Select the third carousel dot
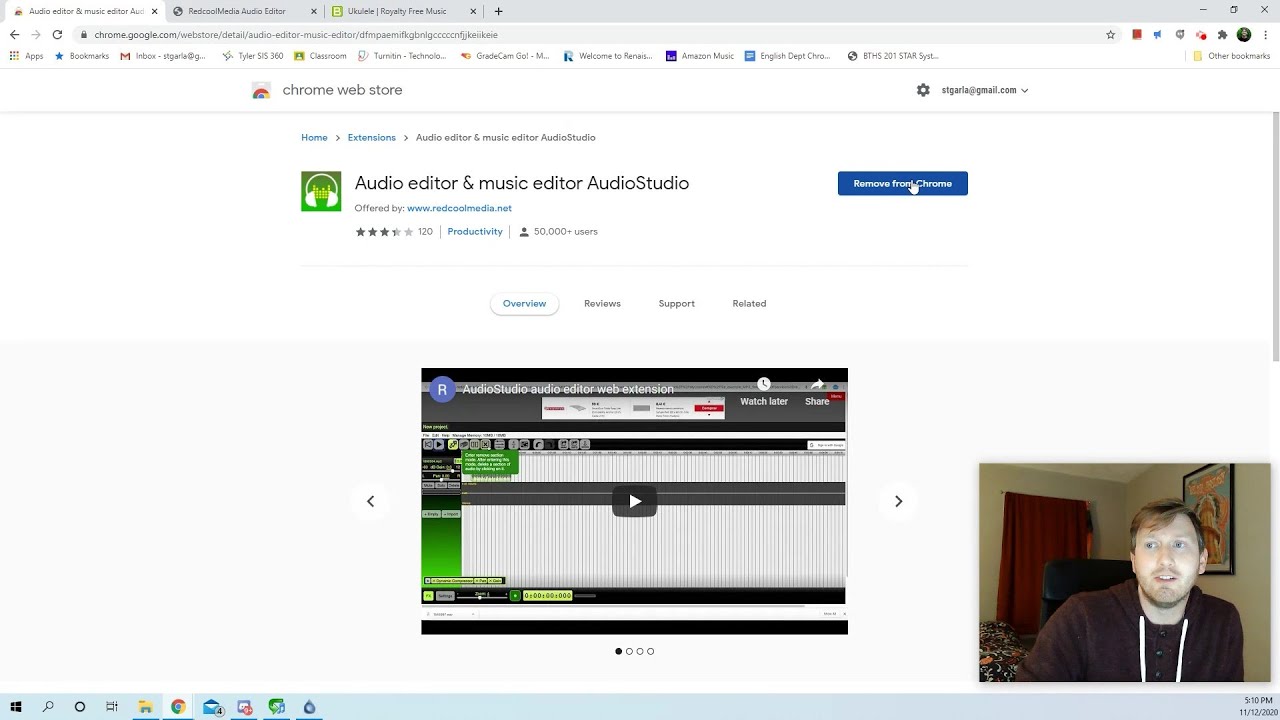Viewport: 1280px width, 720px height. pyautogui.click(x=640, y=651)
